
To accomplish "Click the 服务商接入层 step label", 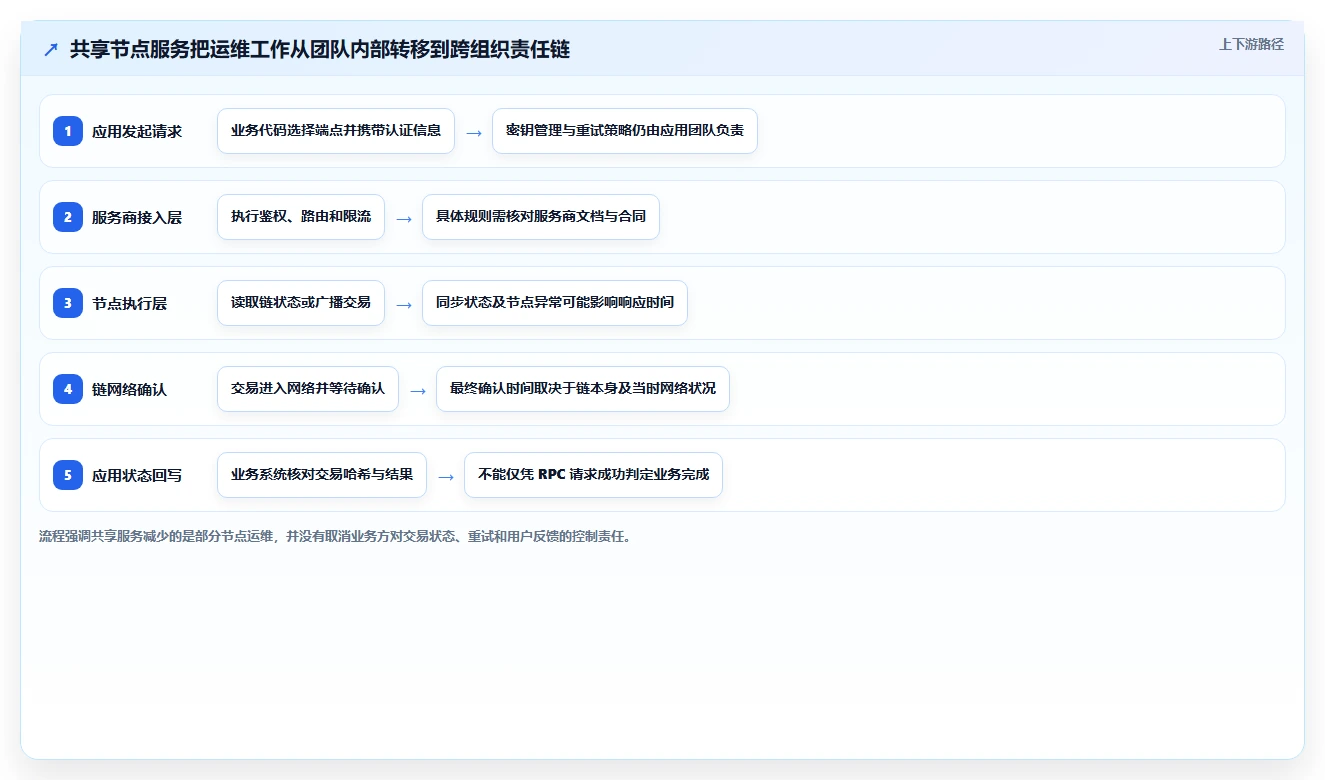I will [x=137, y=217].
